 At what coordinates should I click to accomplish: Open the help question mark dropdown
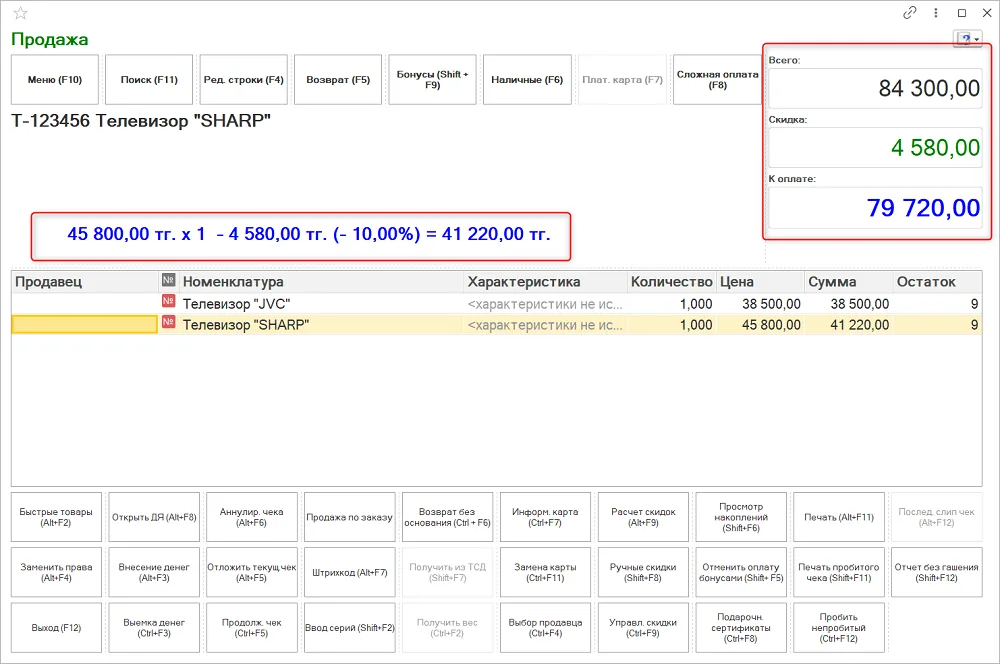click(968, 39)
